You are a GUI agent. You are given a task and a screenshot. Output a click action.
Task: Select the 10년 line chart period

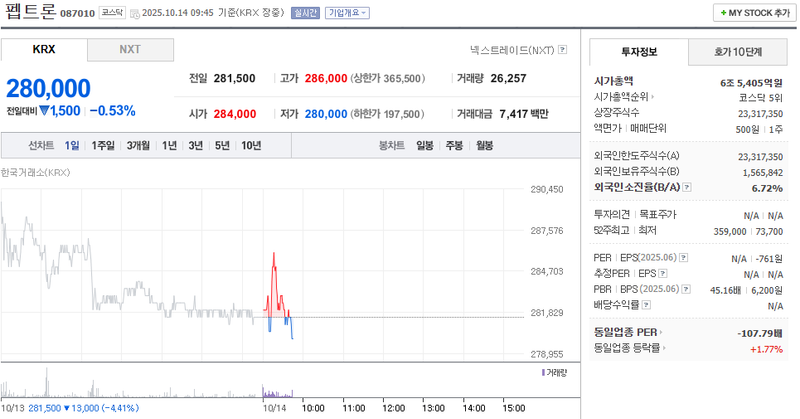[x=250, y=146]
